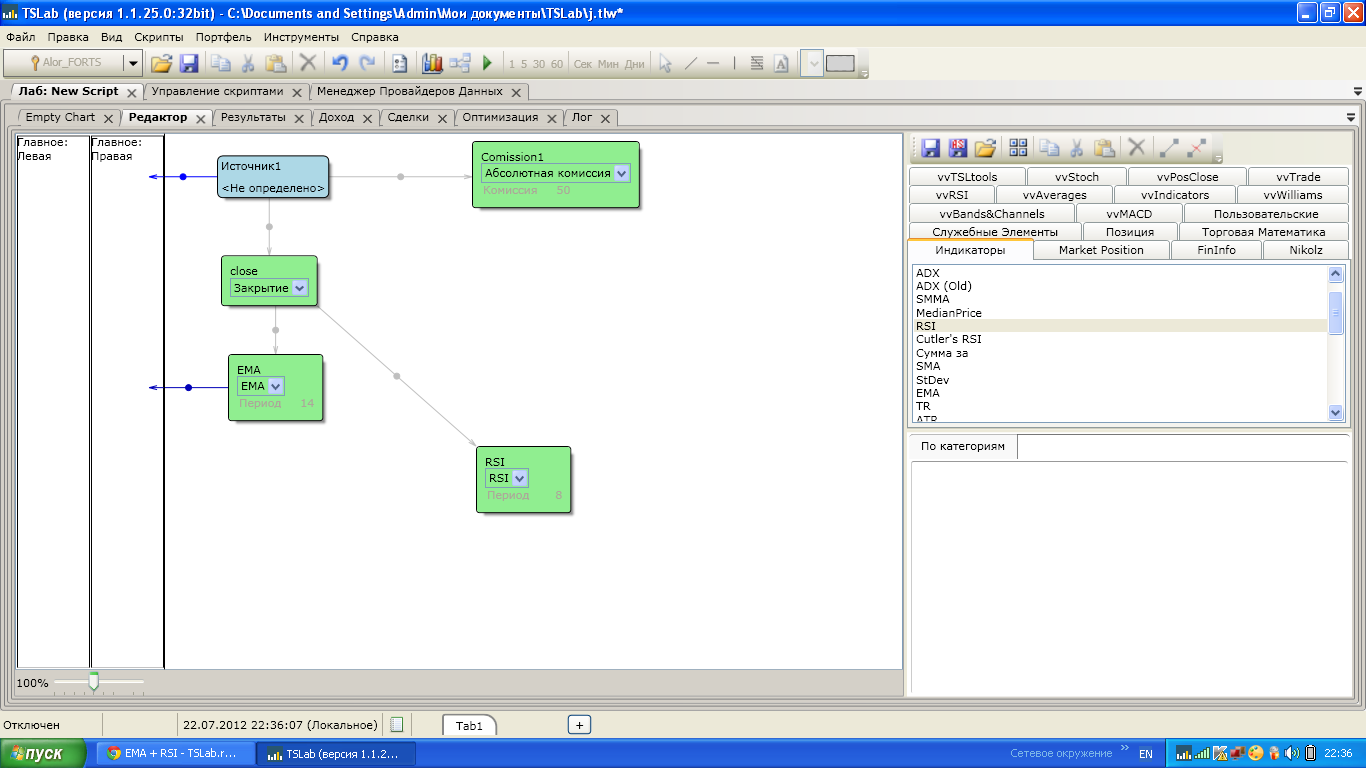
Task: Open a file with the main toolbar folder icon
Action: 161,63
